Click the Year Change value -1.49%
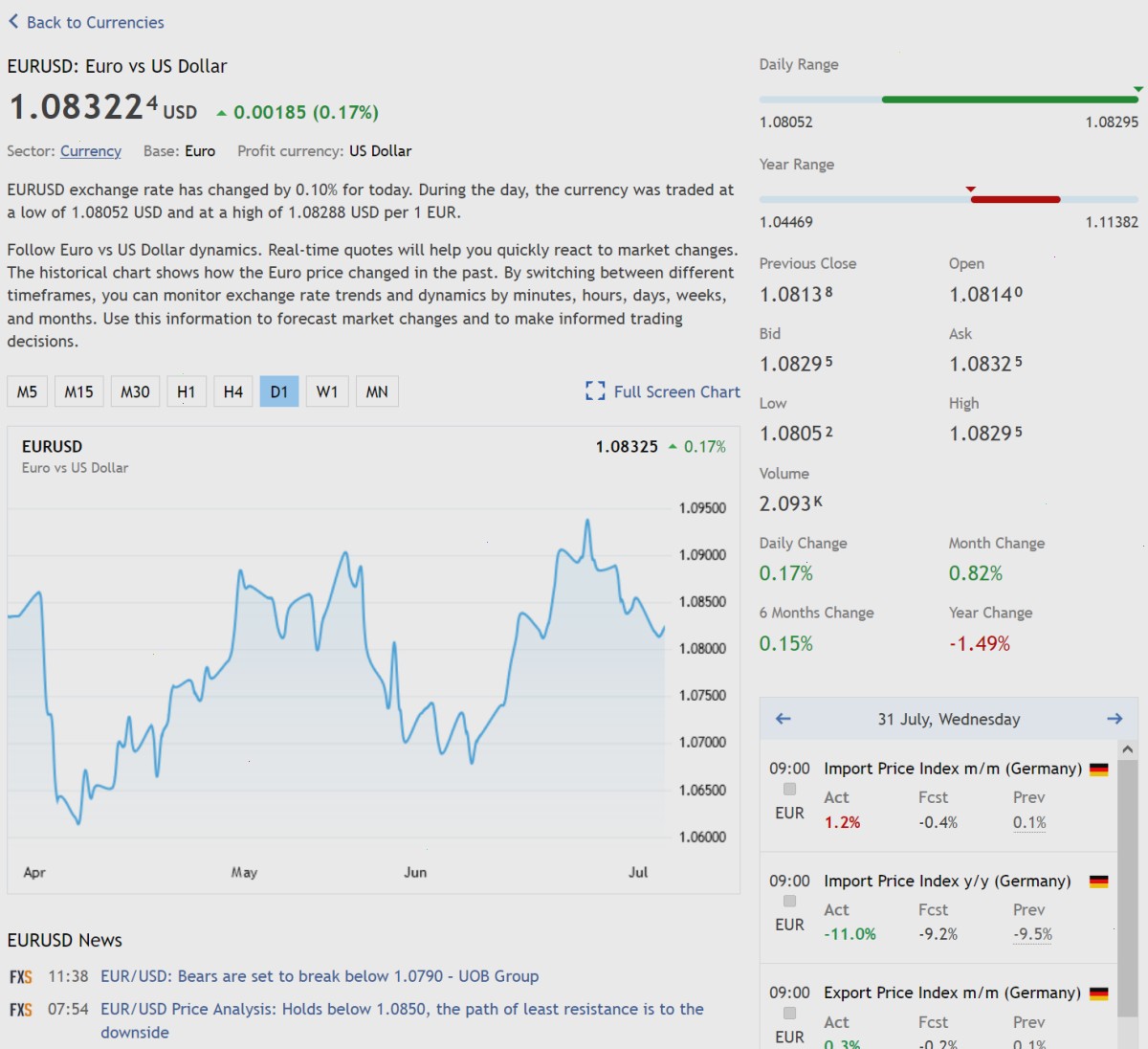This screenshot has height=1049, width=1148. click(980, 643)
